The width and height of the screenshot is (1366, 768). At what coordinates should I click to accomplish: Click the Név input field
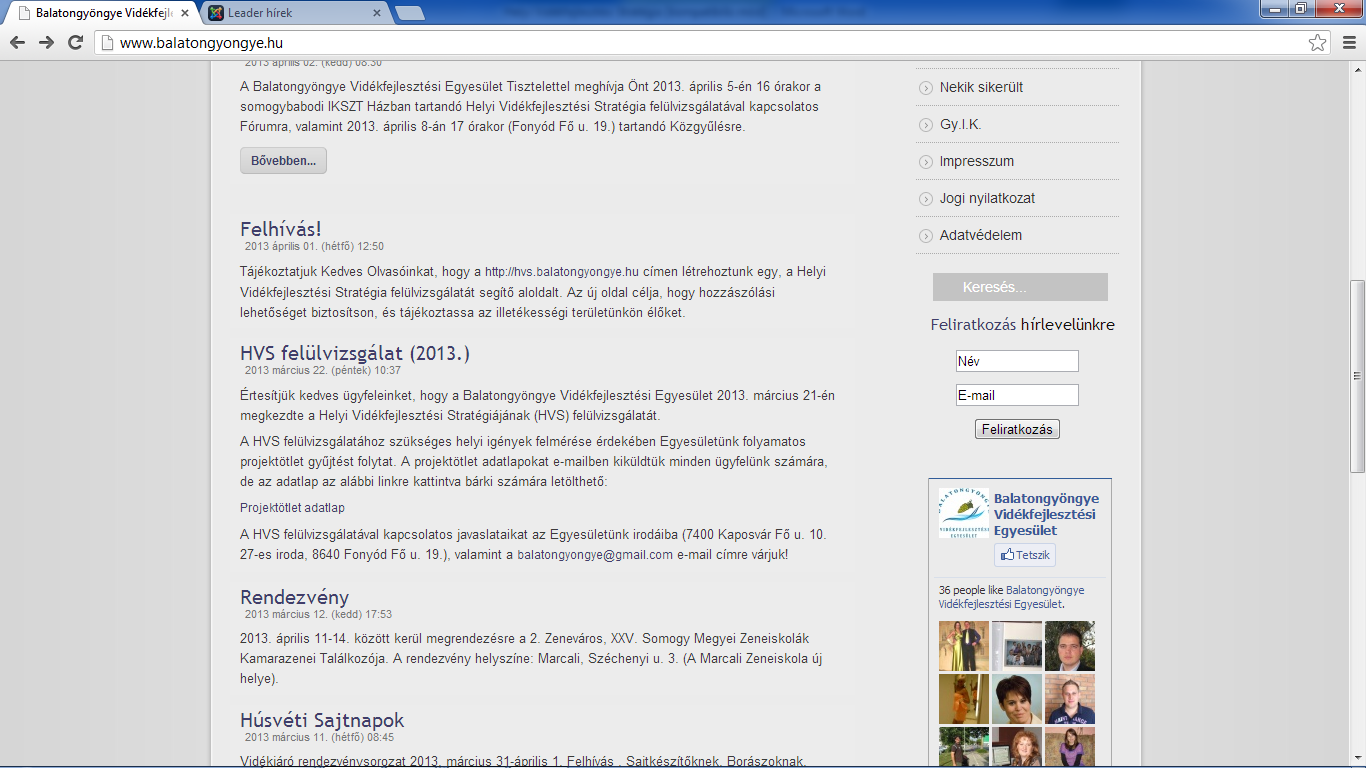pyautogui.click(x=1017, y=361)
